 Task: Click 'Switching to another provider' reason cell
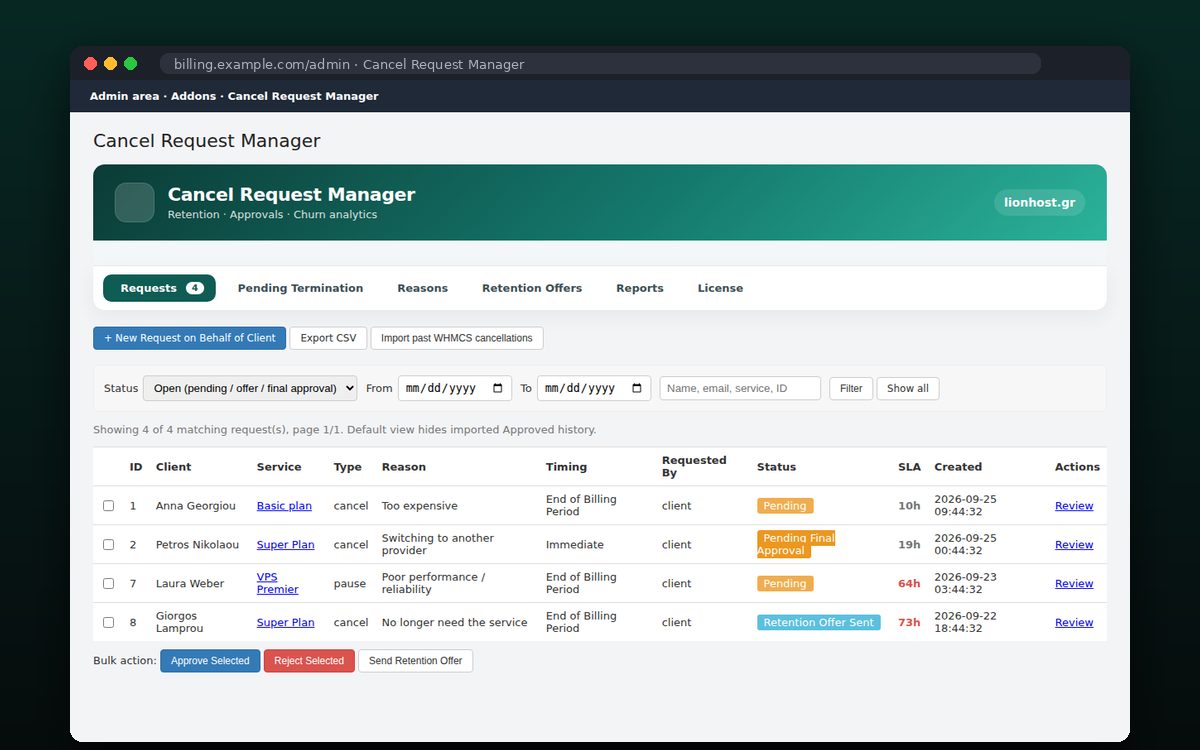438,544
